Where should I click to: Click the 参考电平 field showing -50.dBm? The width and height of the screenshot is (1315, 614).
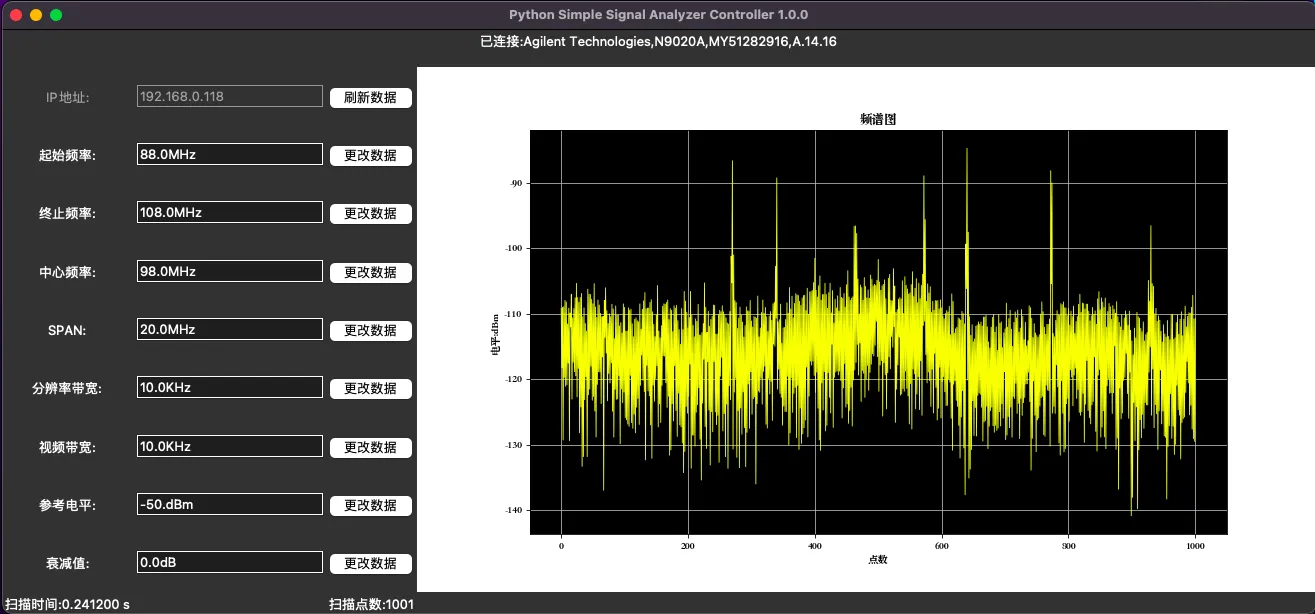(x=230, y=504)
